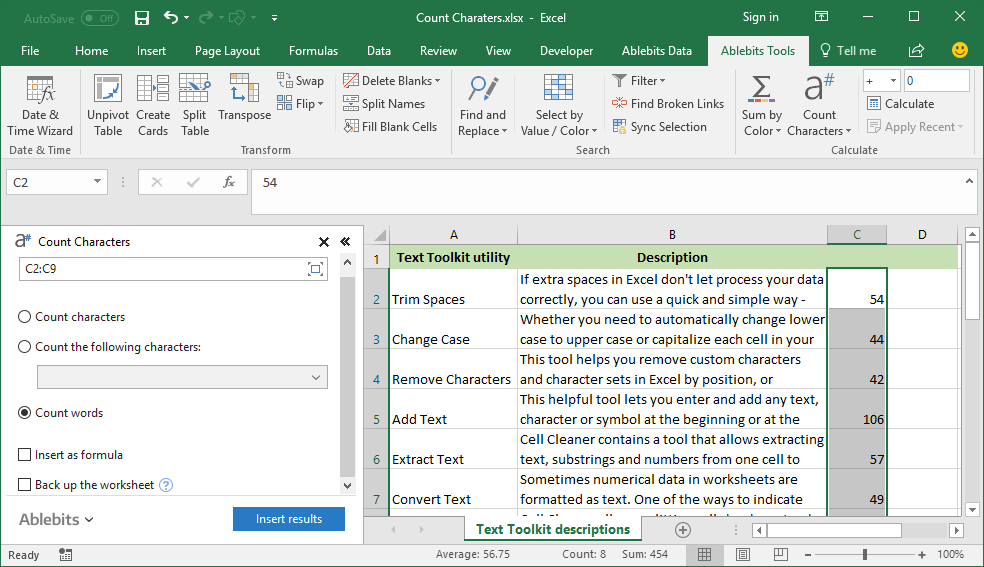Switch to Page Layout view in status bar
The image size is (984, 567).
(x=743, y=554)
